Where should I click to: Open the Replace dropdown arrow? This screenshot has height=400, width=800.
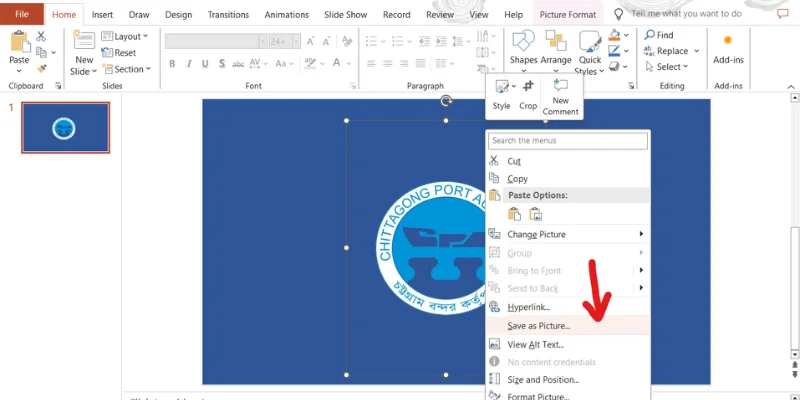click(x=696, y=51)
